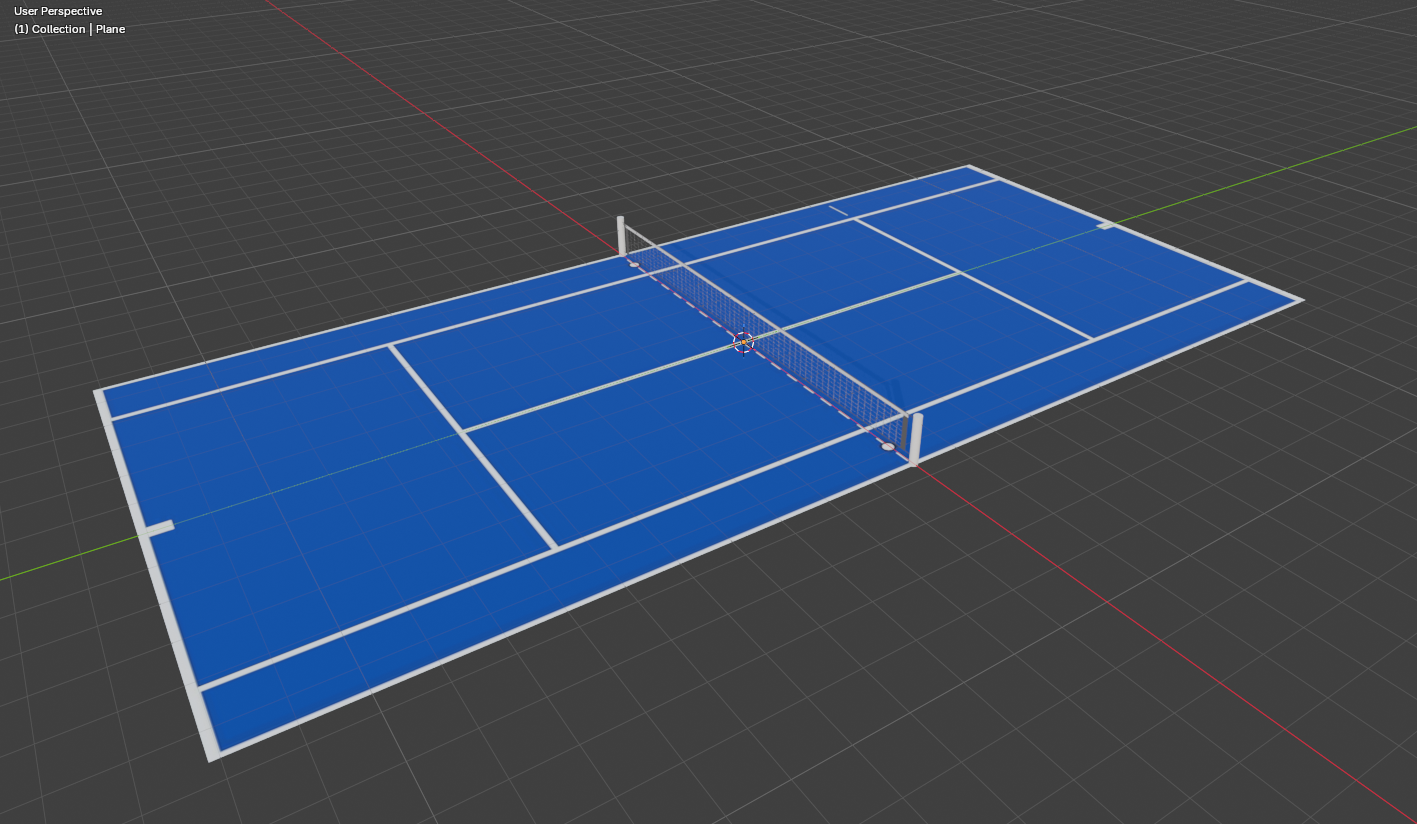This screenshot has width=1417, height=824.
Task: Select the near net post by the sideline
Action: pos(915,440)
